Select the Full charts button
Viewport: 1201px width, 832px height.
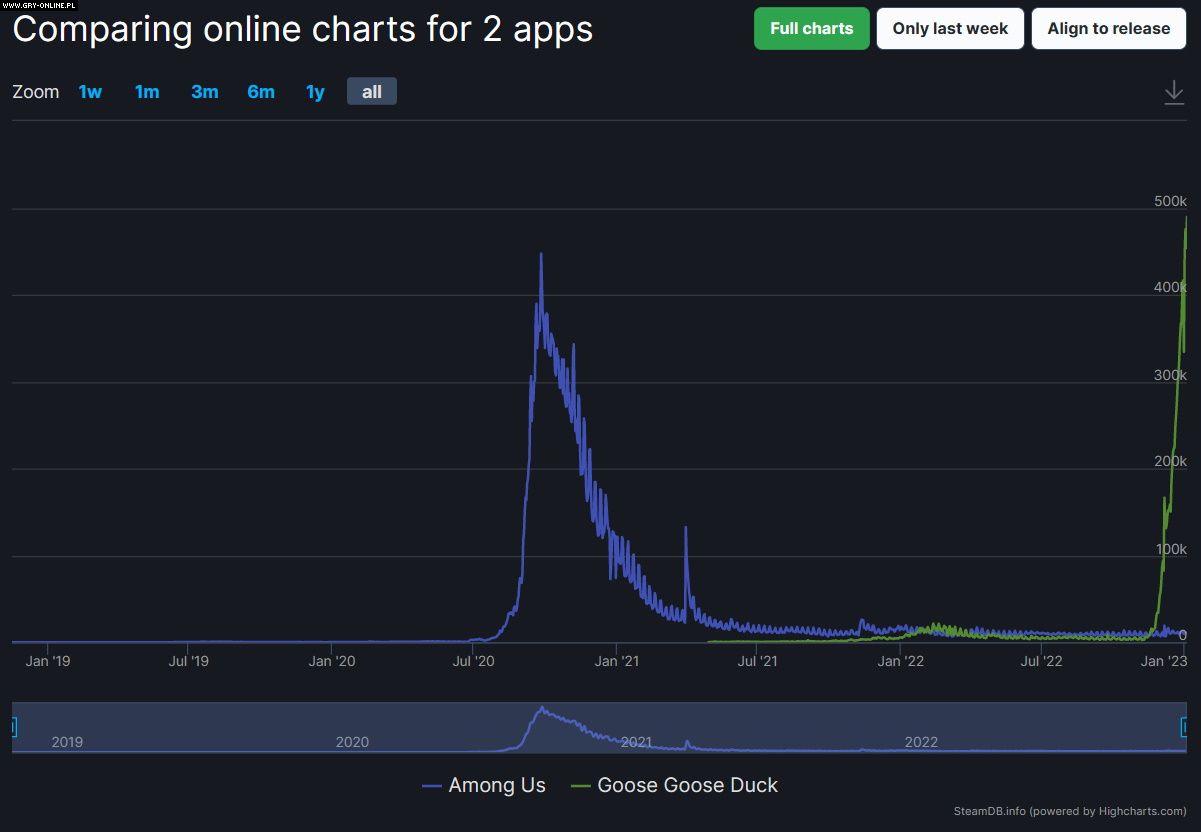coord(811,28)
